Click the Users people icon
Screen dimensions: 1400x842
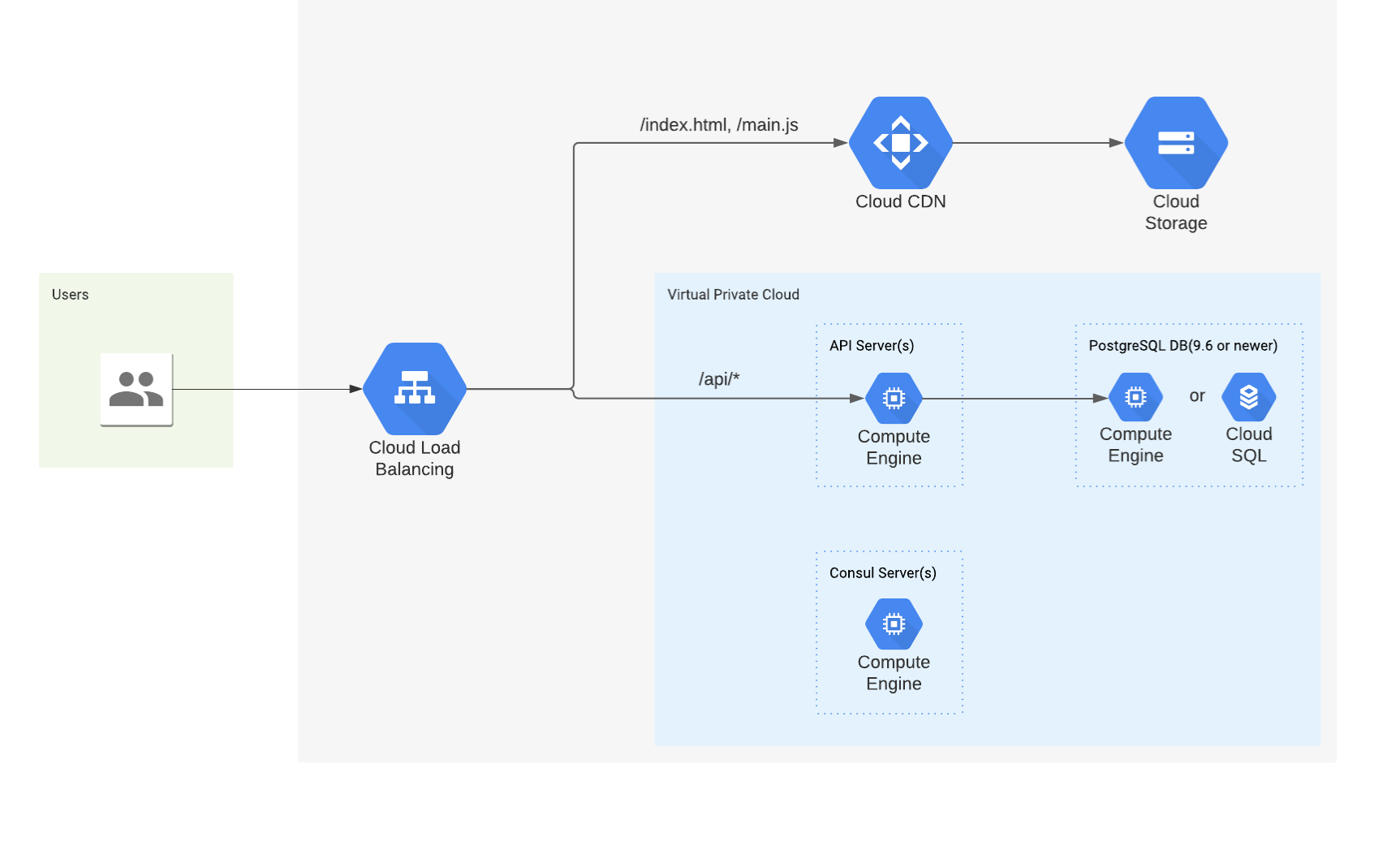136,390
